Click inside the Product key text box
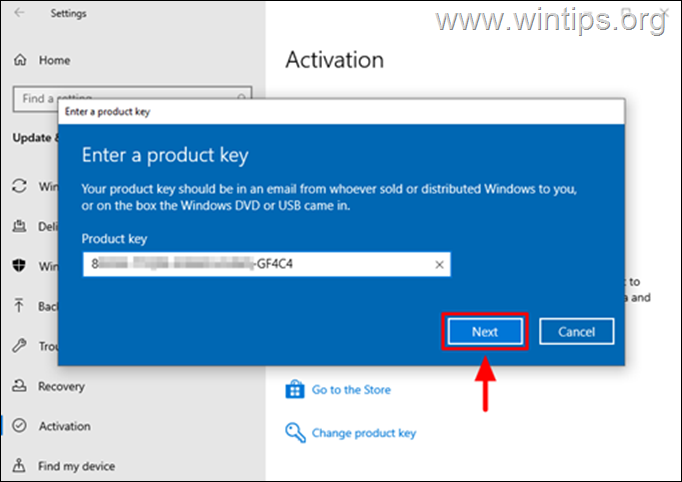Screen dimensions: 682x482 [267, 264]
